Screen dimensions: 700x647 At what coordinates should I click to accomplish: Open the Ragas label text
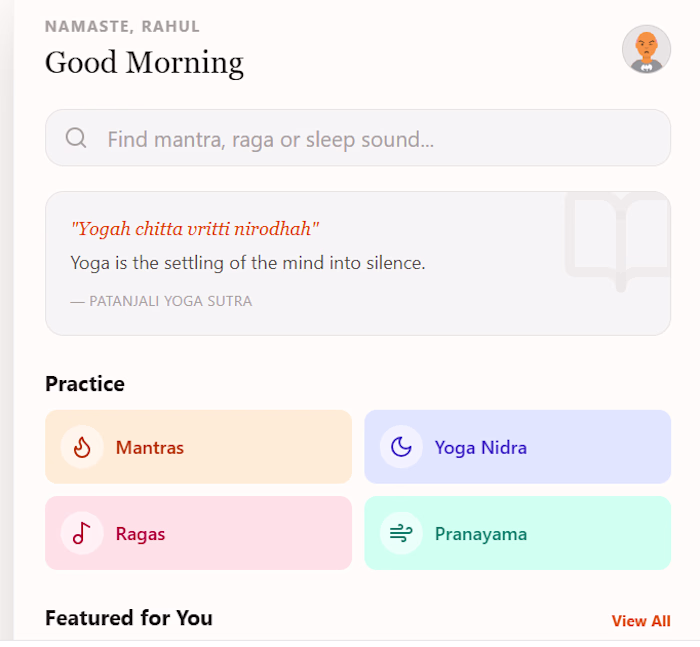click(140, 534)
